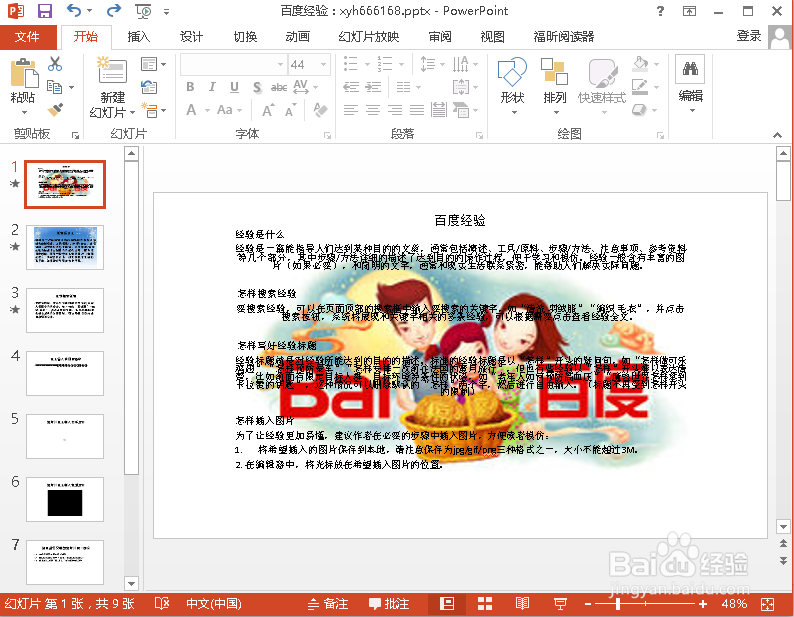Open the Font Color dropdown arrow
Viewport: 794px width, 617px height.
coord(208,110)
